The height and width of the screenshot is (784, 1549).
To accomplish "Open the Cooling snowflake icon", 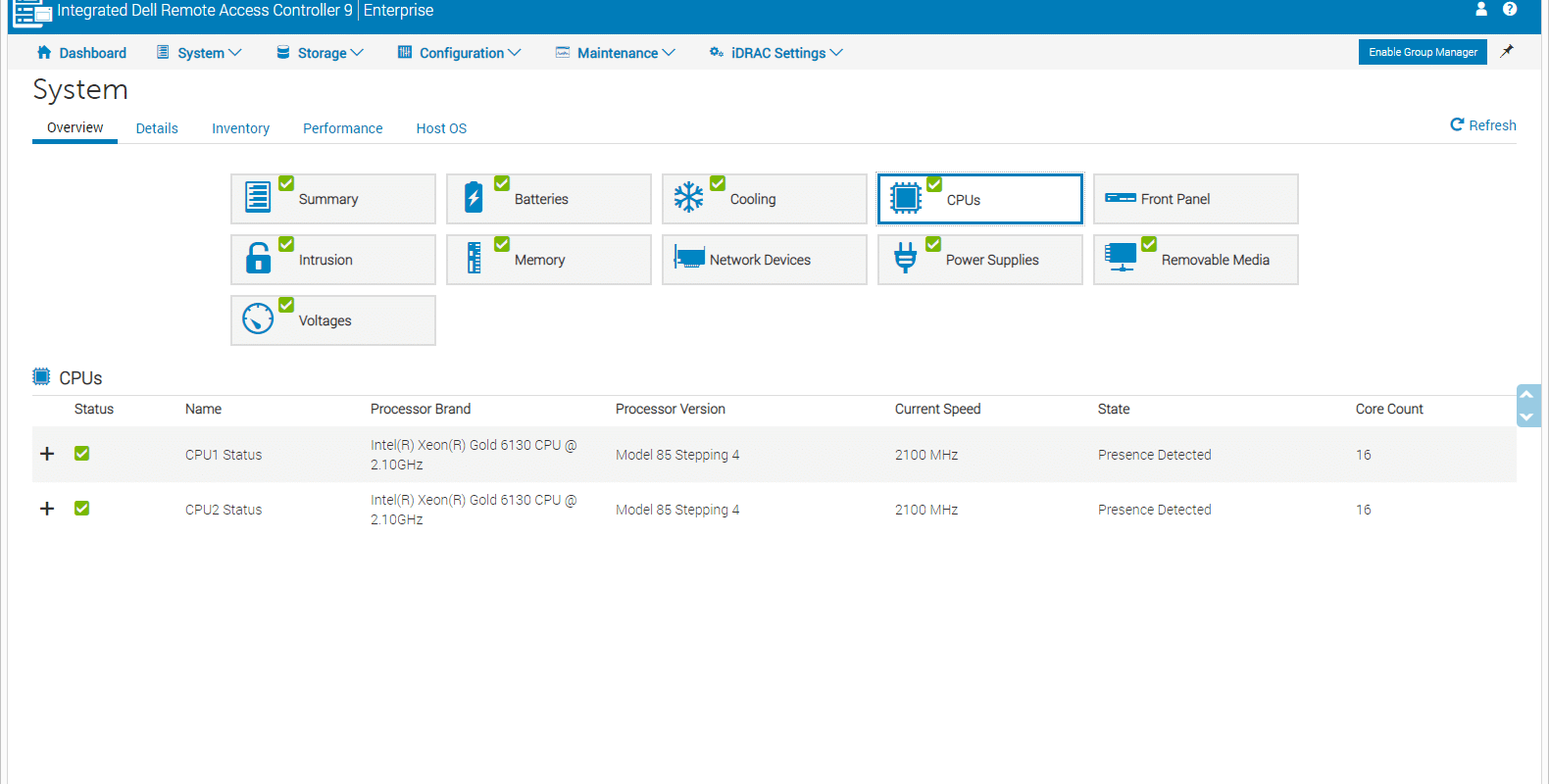I will point(689,197).
